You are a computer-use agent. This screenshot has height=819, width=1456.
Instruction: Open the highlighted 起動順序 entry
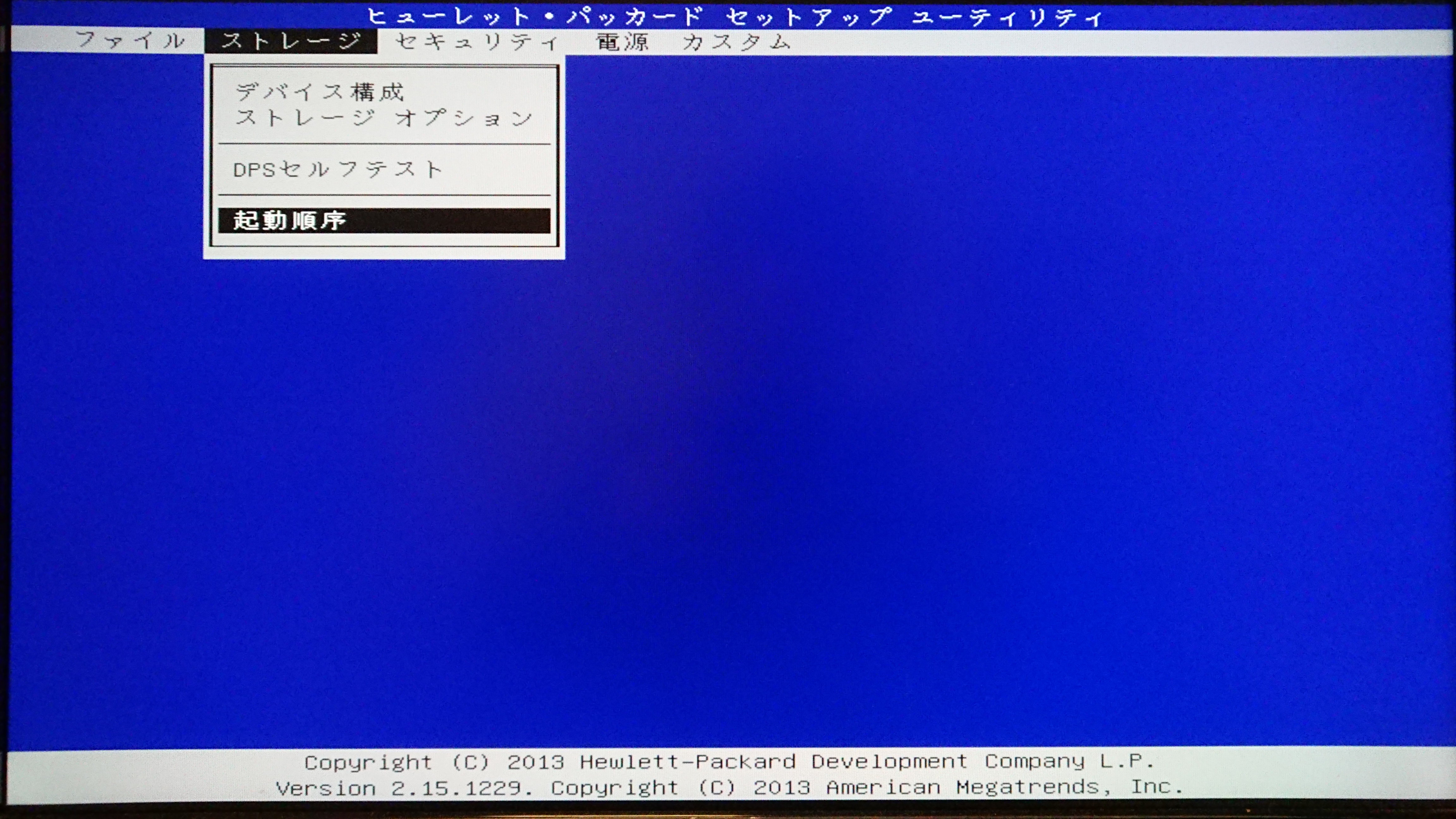pyautogui.click(x=384, y=221)
